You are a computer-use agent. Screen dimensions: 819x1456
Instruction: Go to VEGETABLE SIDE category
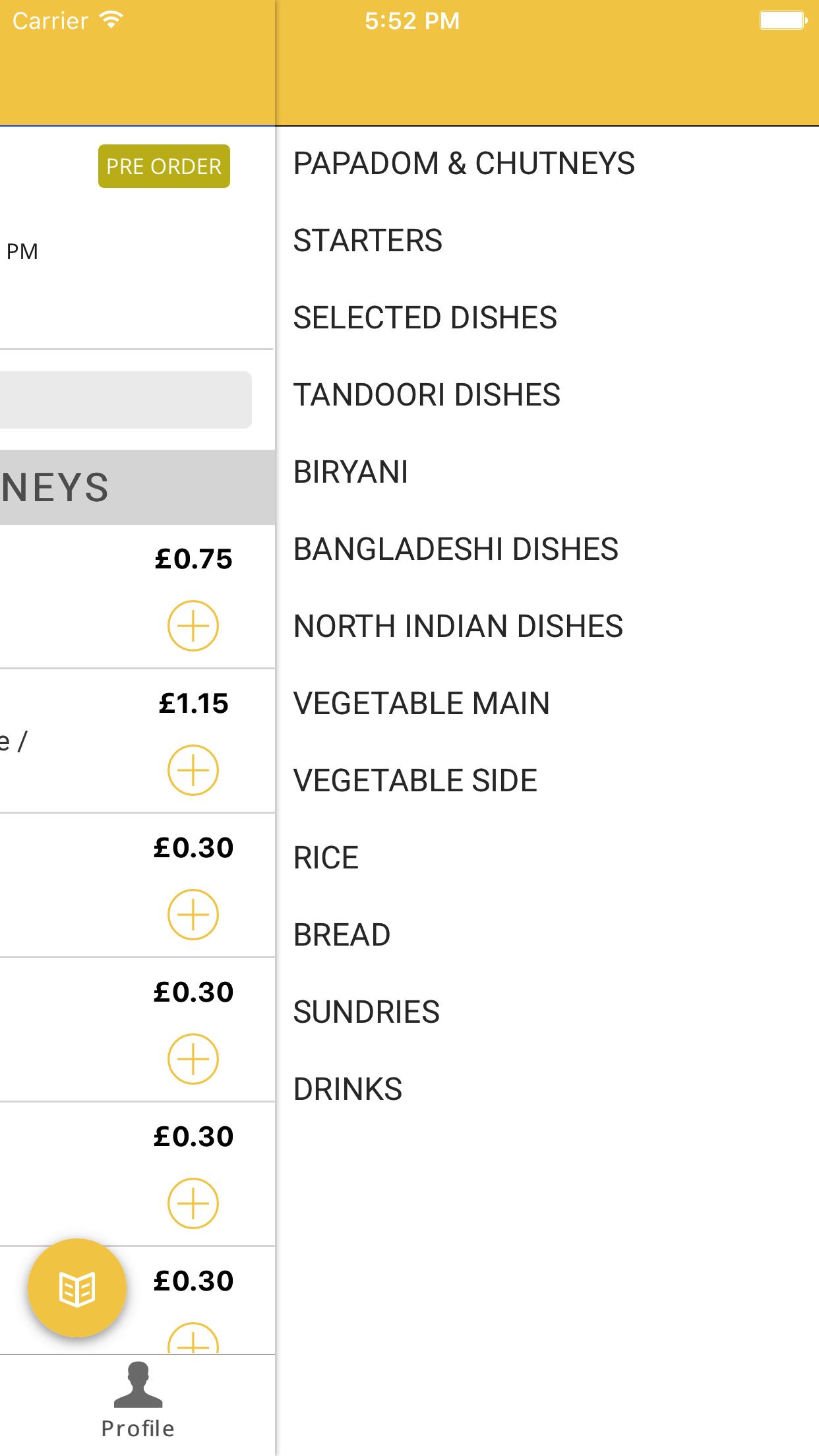click(x=415, y=781)
